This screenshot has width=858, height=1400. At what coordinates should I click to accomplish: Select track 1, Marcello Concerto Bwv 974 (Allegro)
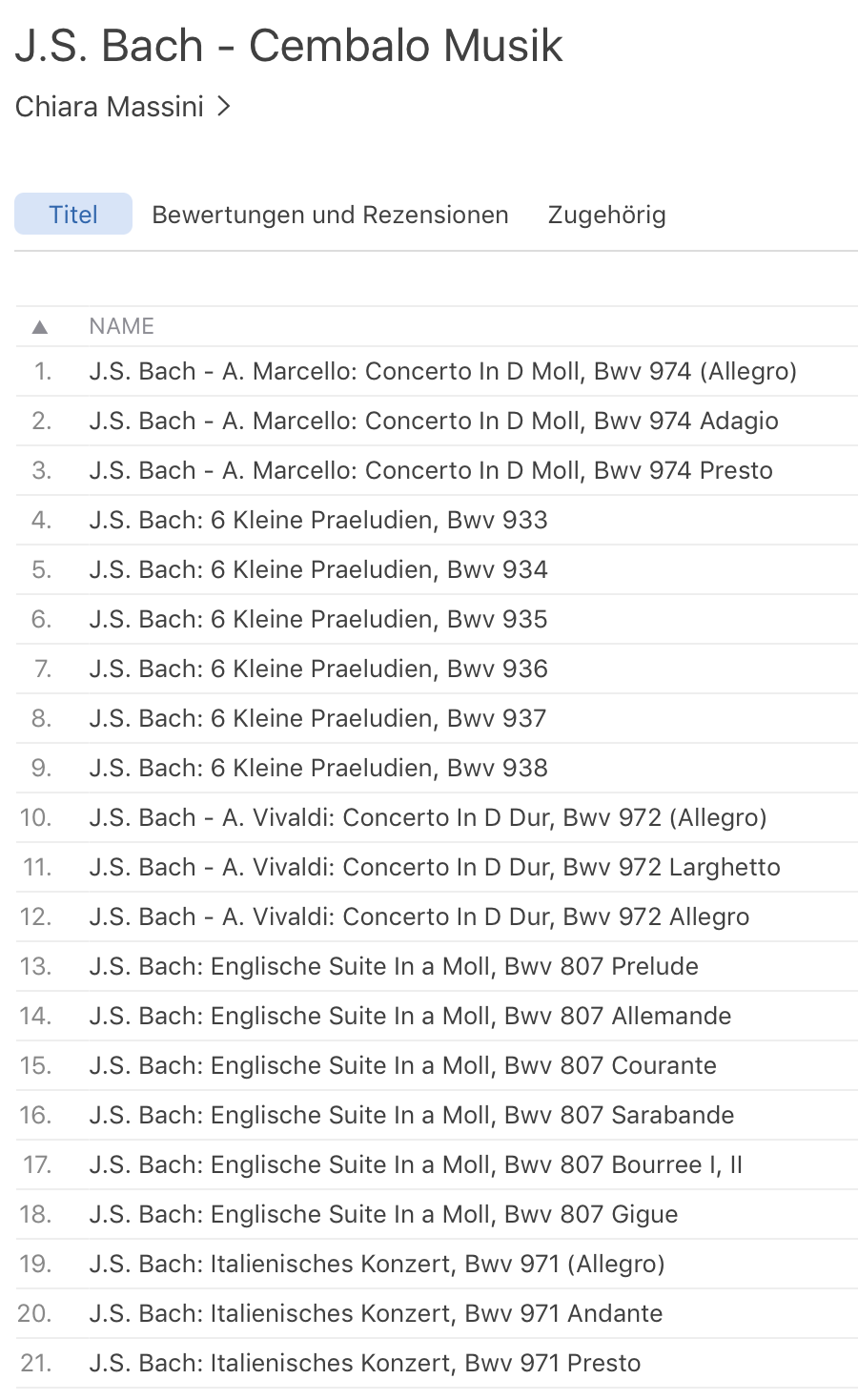(x=442, y=371)
